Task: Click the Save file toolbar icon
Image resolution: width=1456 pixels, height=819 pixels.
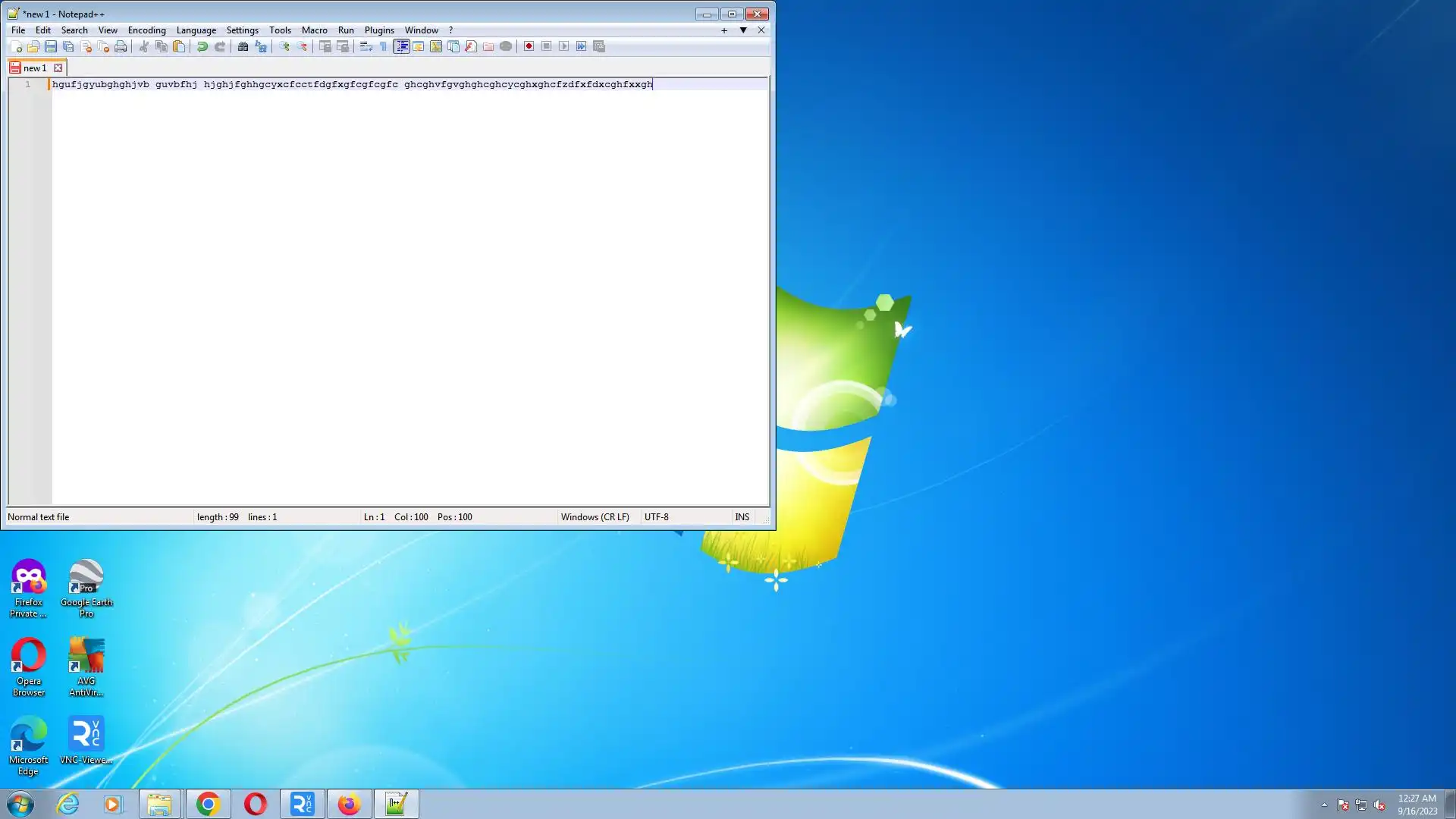Action: [51, 46]
